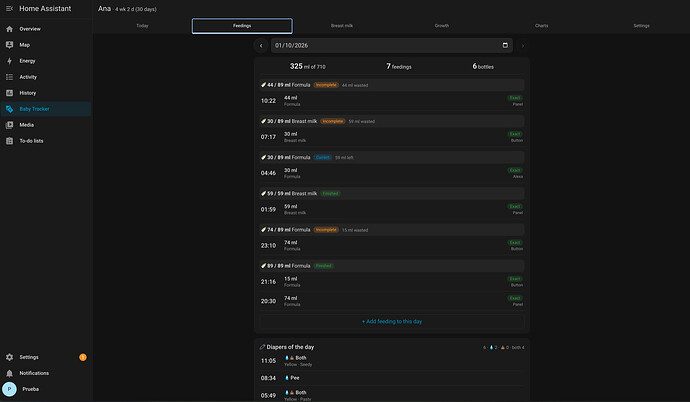Open the History page in the sidebar

click(46, 93)
